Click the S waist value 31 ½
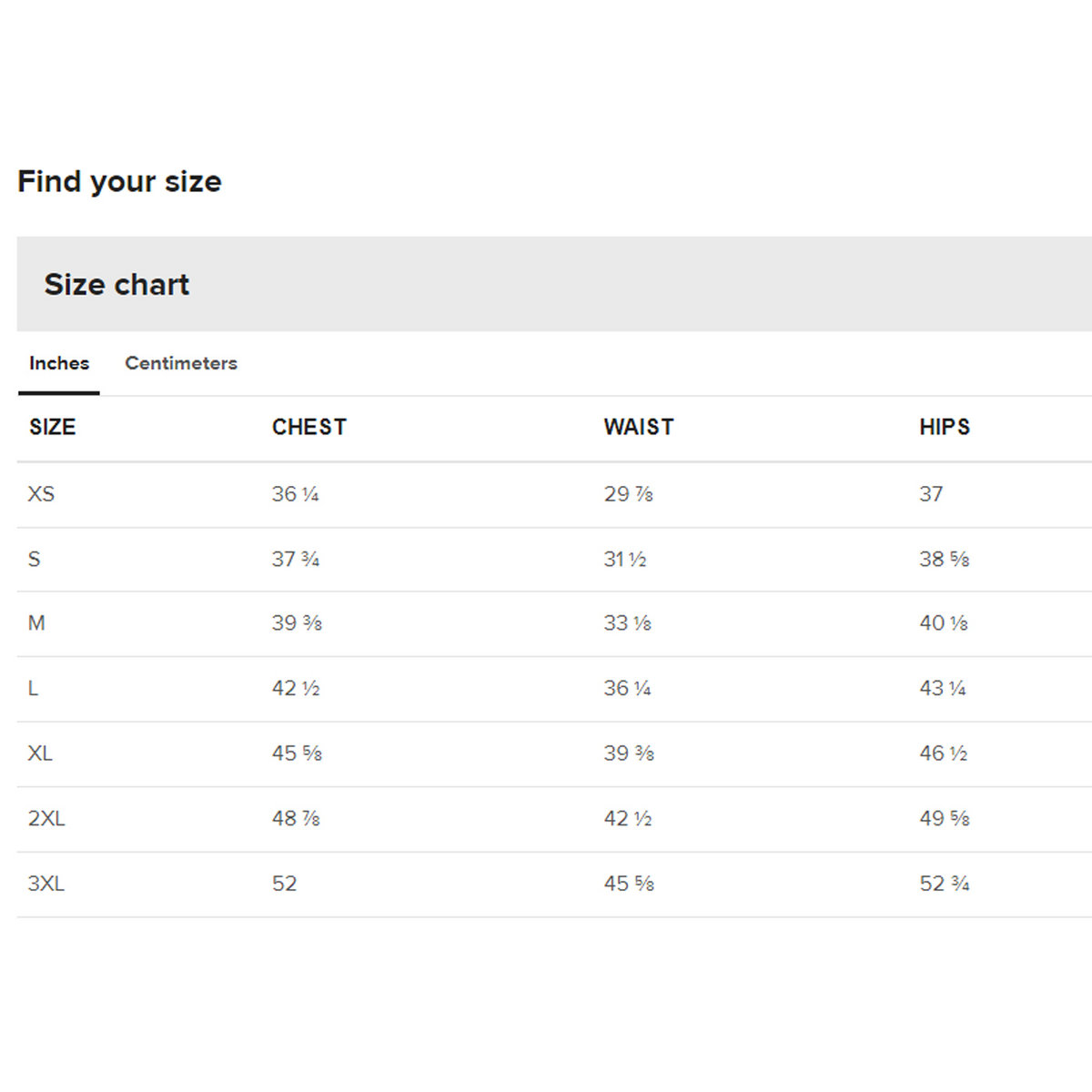This screenshot has width=1092, height=1092. [x=624, y=559]
